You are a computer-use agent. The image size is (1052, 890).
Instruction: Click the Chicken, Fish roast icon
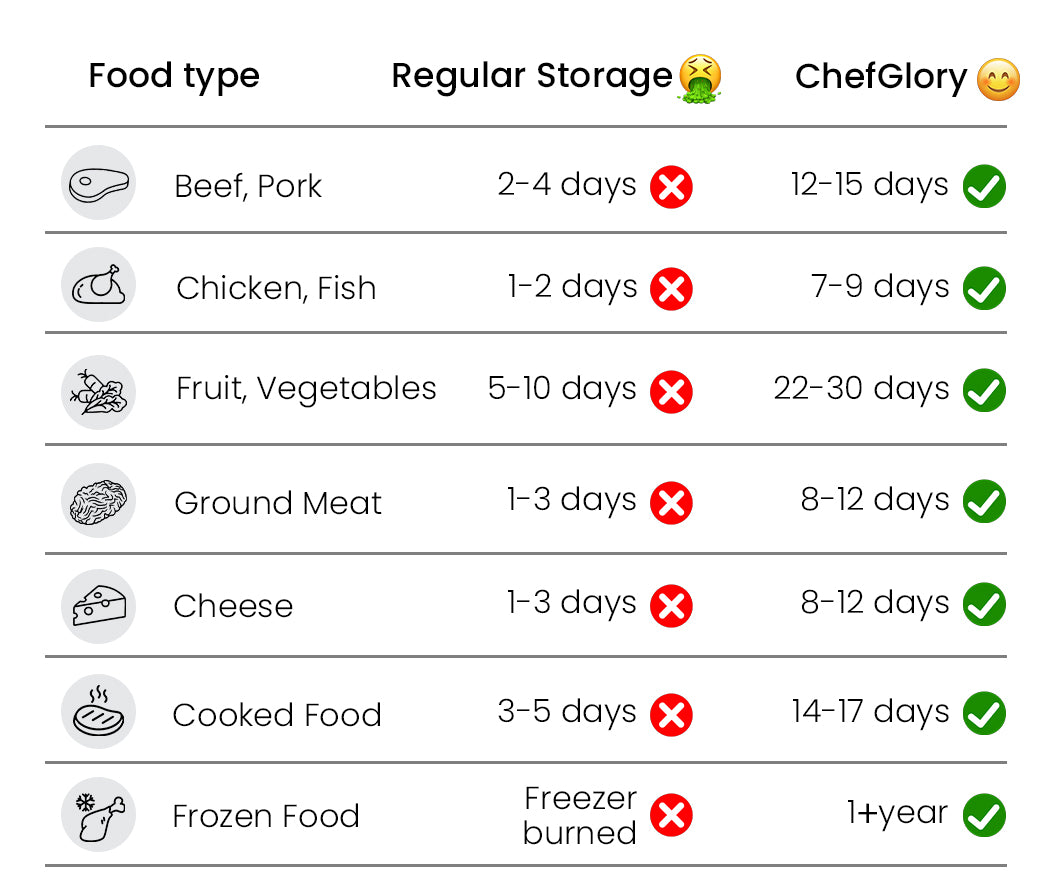tap(98, 285)
